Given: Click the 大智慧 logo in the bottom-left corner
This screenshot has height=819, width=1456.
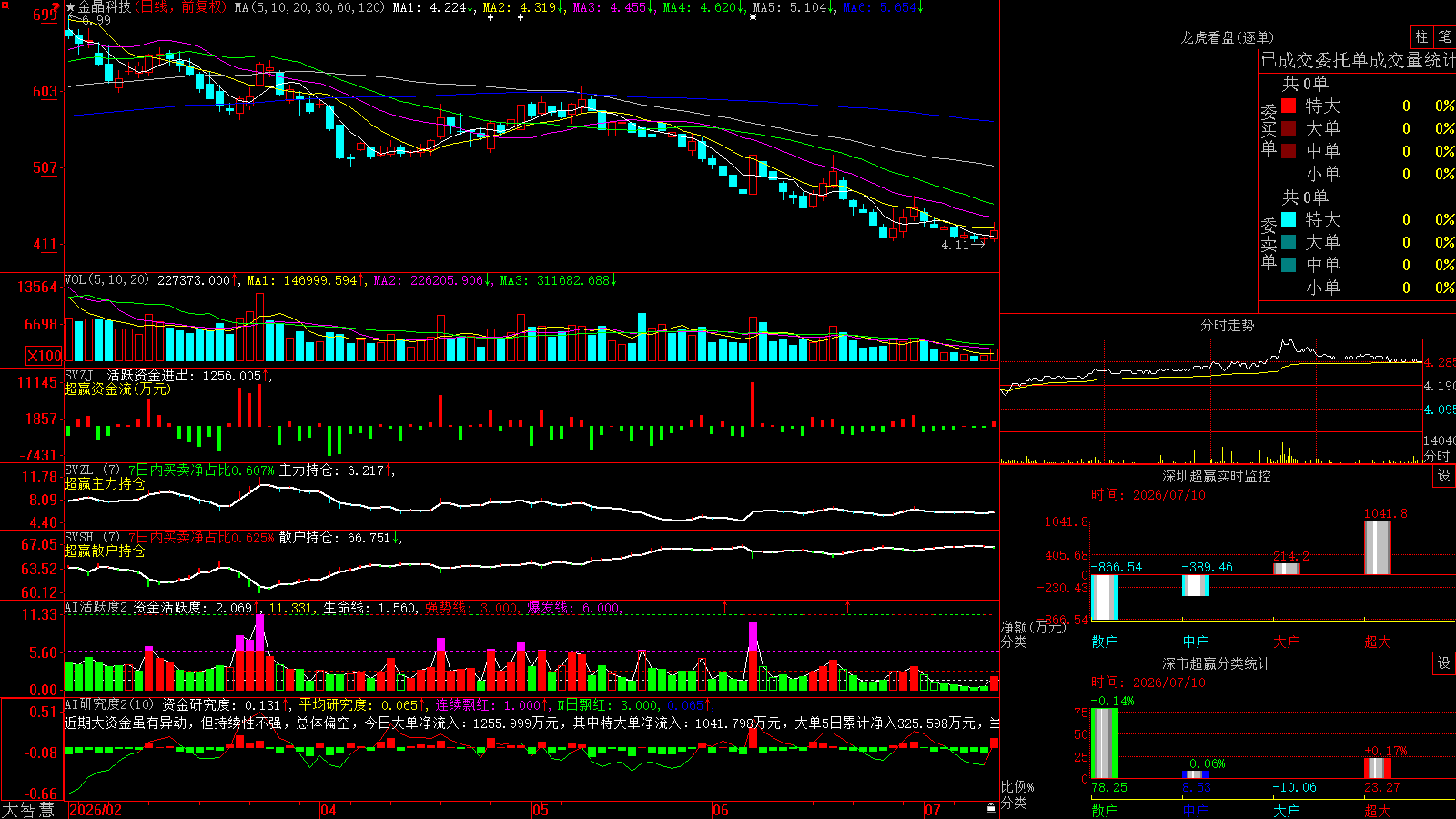Looking at the screenshot, I should (28, 810).
